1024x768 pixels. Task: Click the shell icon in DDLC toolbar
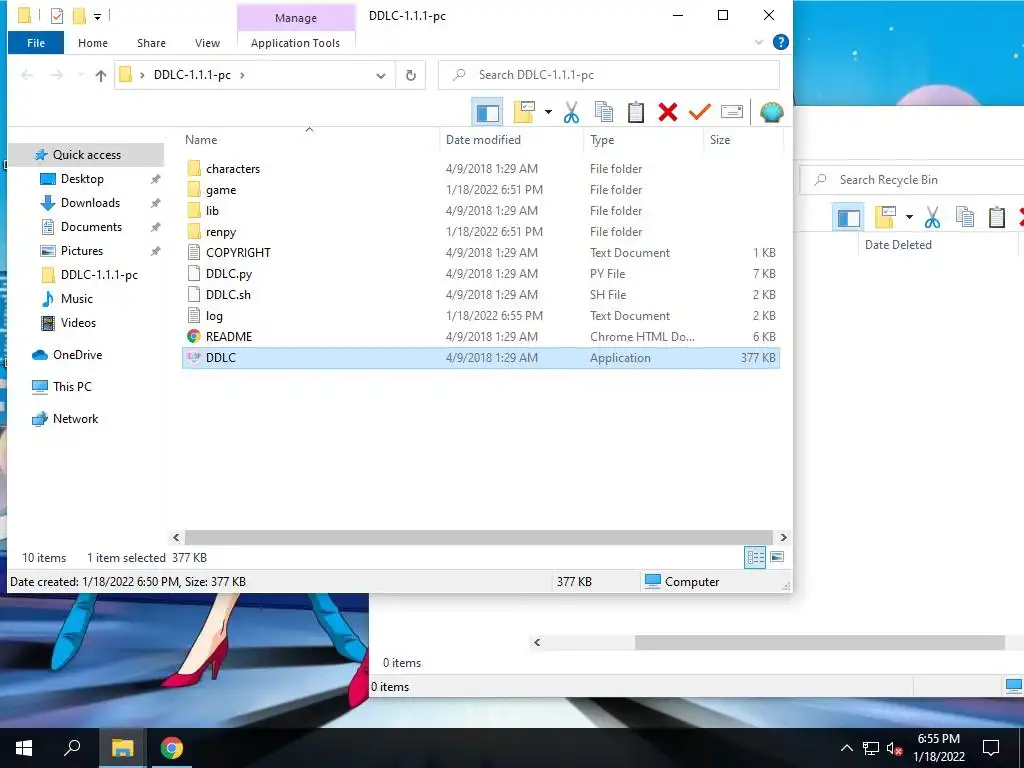[771, 112]
